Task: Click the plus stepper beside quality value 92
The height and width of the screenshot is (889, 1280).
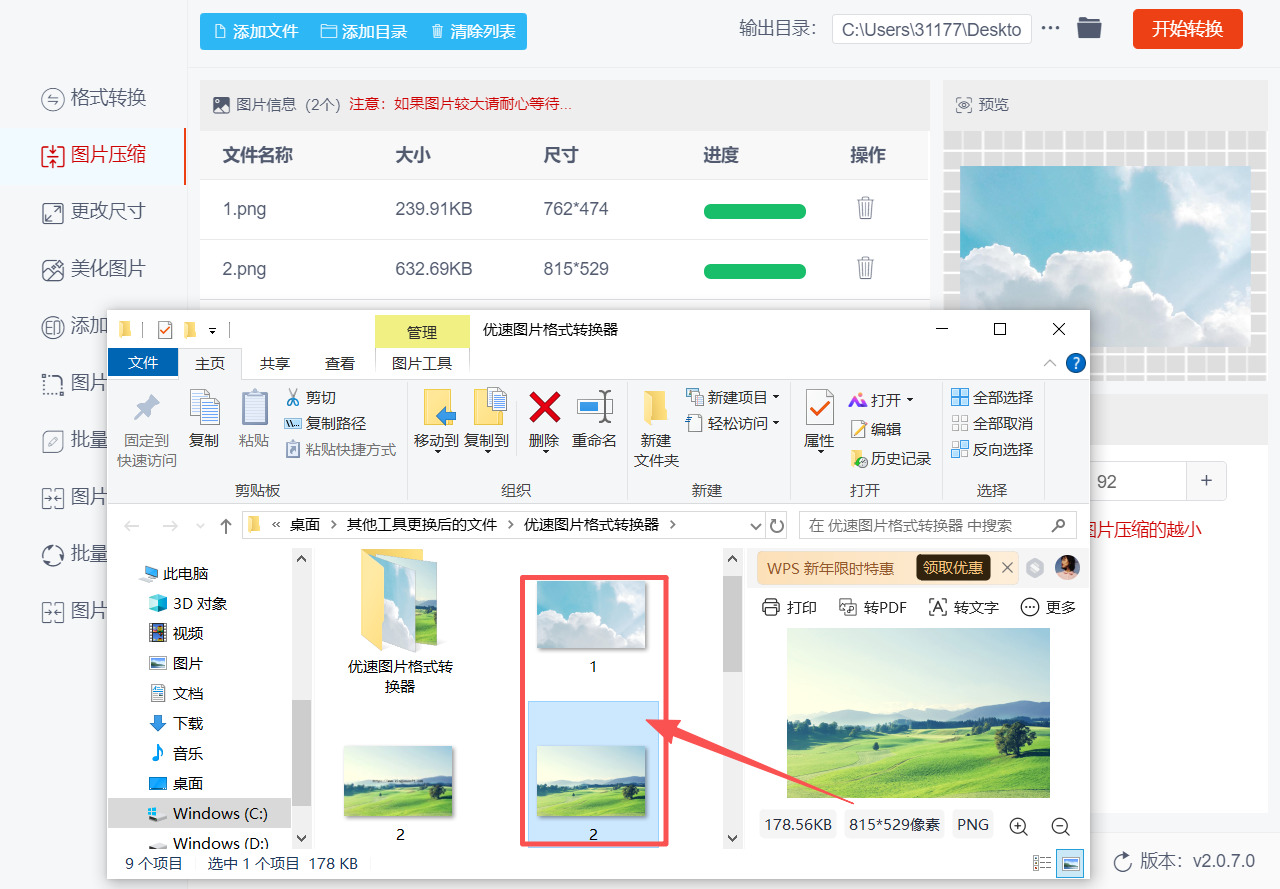Action: pyautogui.click(x=1206, y=481)
